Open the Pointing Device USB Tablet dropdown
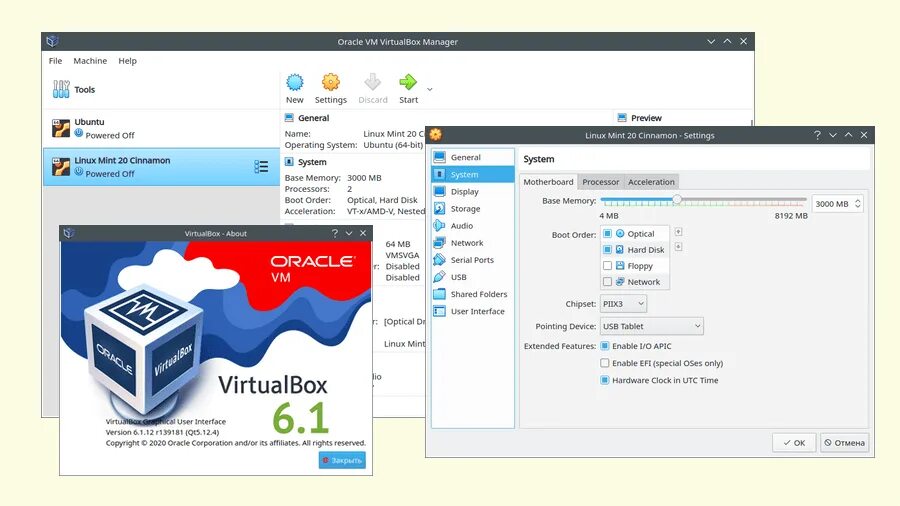The height and width of the screenshot is (506, 900). (x=651, y=326)
